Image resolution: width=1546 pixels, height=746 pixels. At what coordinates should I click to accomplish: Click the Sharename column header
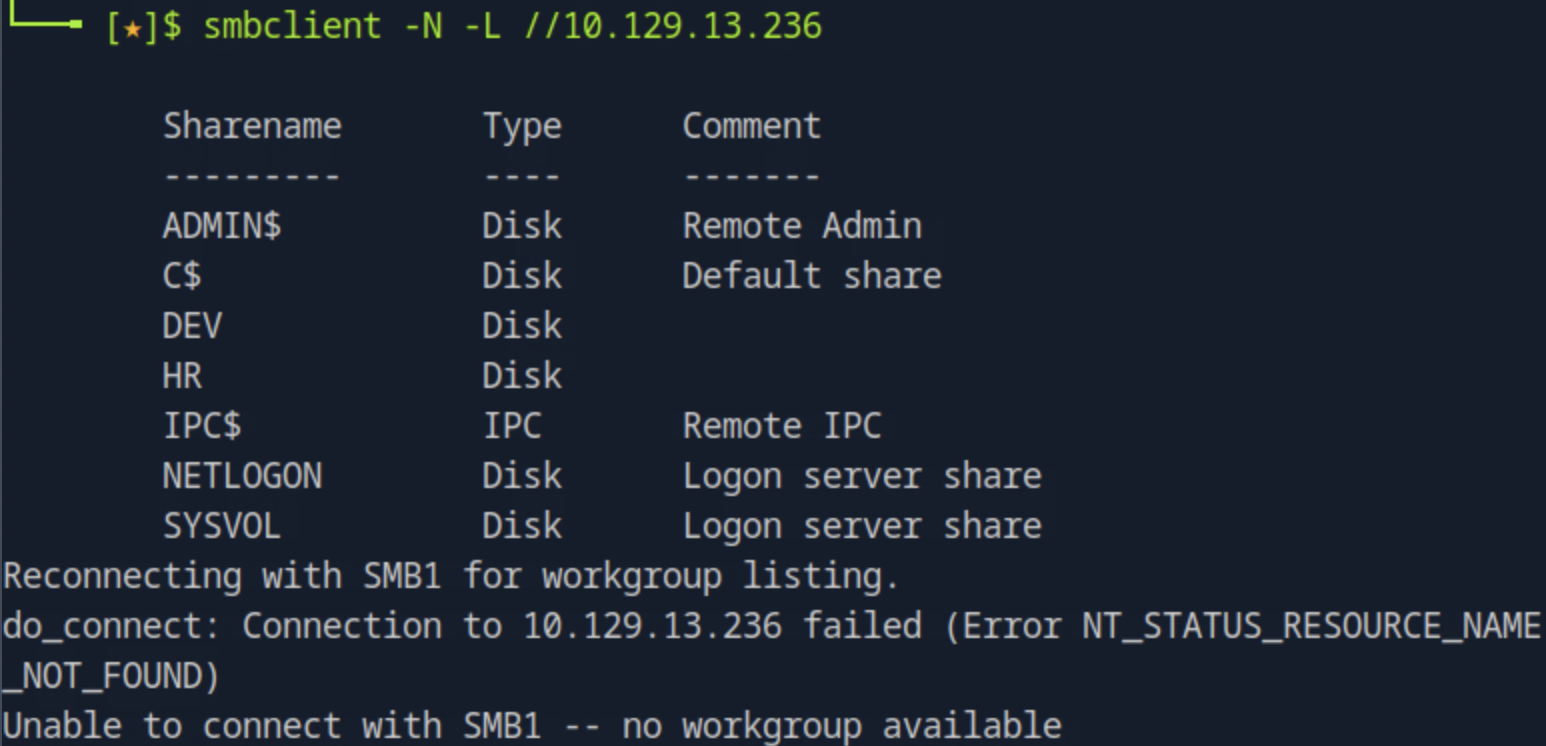pos(252,126)
